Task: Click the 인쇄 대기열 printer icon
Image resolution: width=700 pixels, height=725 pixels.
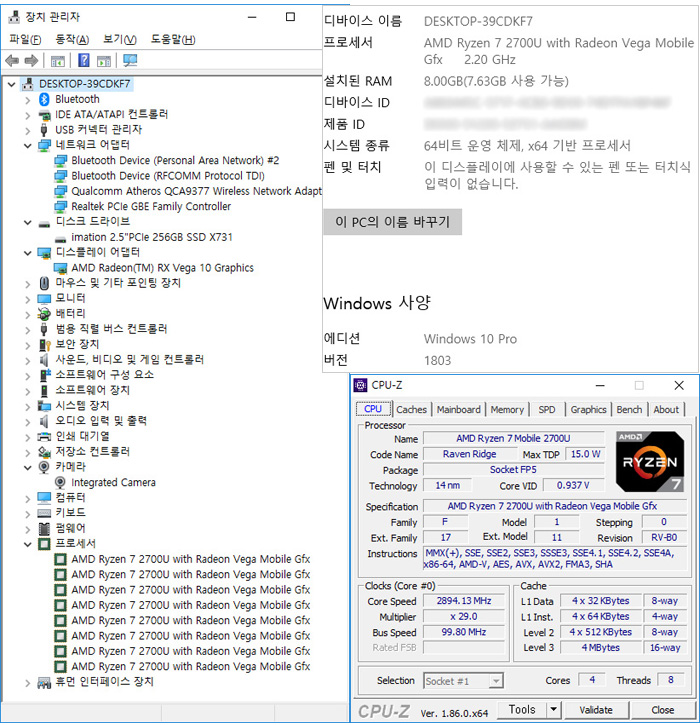Action: coord(44,436)
